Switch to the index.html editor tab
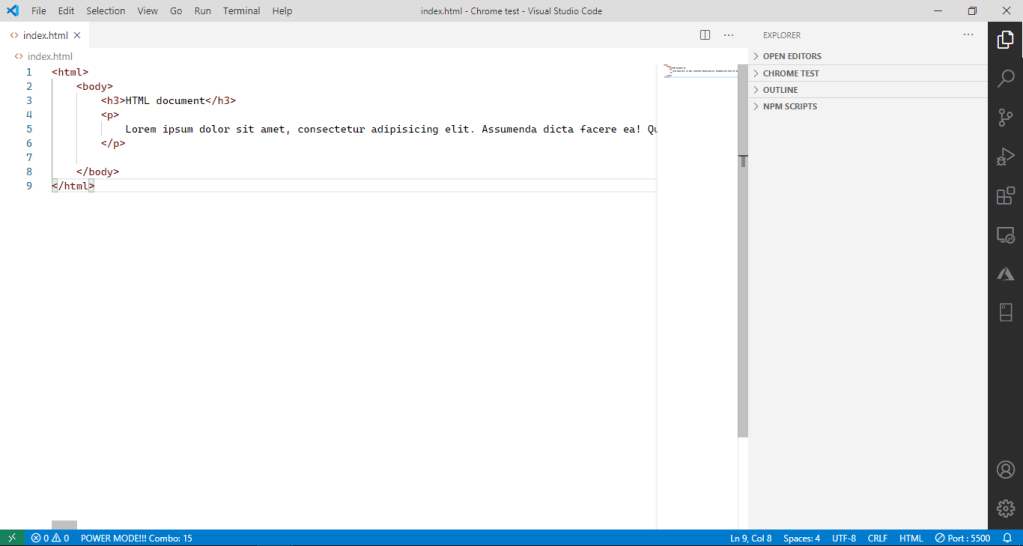The image size is (1023, 546). (45, 35)
